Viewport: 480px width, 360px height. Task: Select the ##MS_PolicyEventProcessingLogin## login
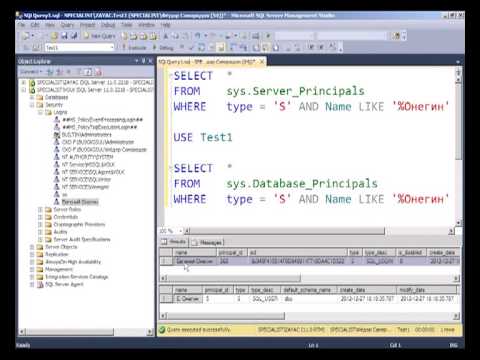[x=102, y=120]
